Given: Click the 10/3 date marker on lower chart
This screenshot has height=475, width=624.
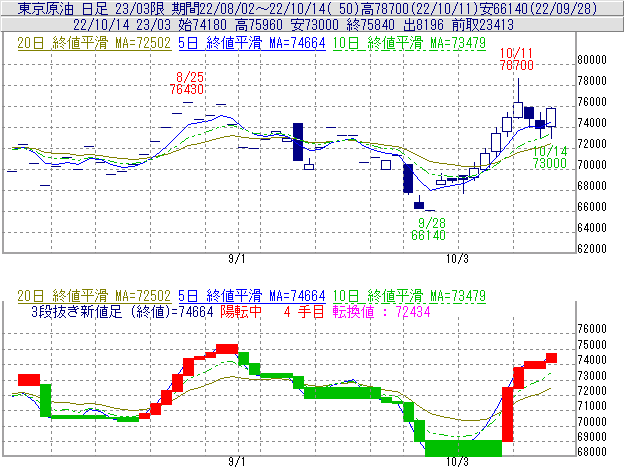Looking at the screenshot, I should pyautogui.click(x=457, y=462).
